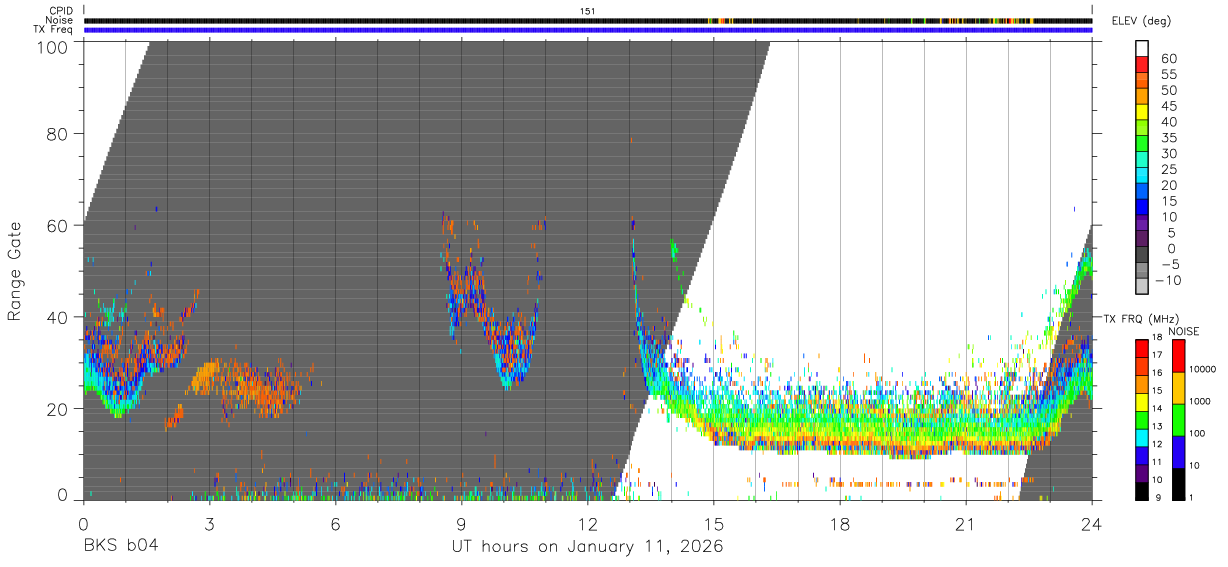This screenshot has width=1228, height=567.
Task: Click UT hours axis tick 21
Action: click(x=966, y=524)
